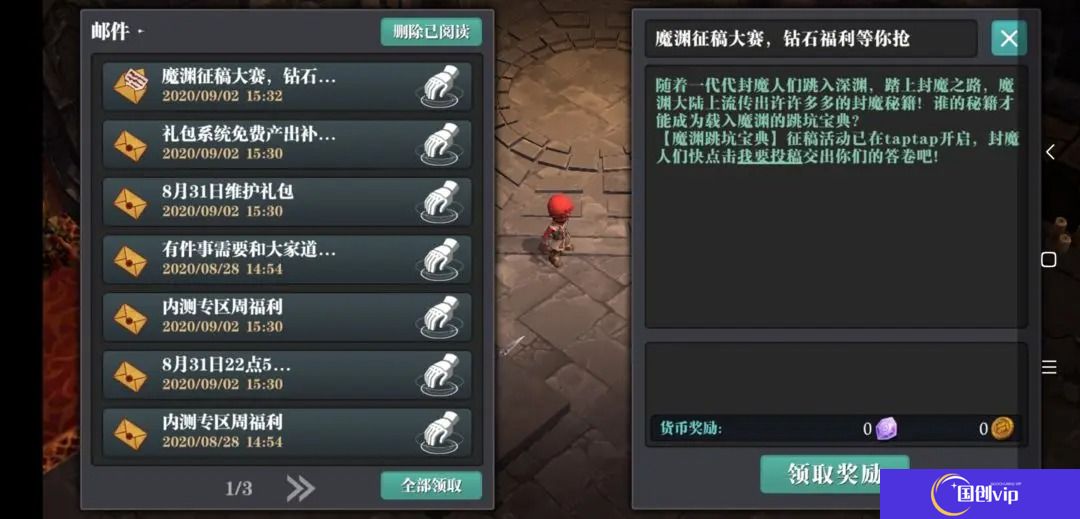Open 有件事需要和大家道 mail entry
Viewport: 1080px width, 519px height.
(x=287, y=260)
